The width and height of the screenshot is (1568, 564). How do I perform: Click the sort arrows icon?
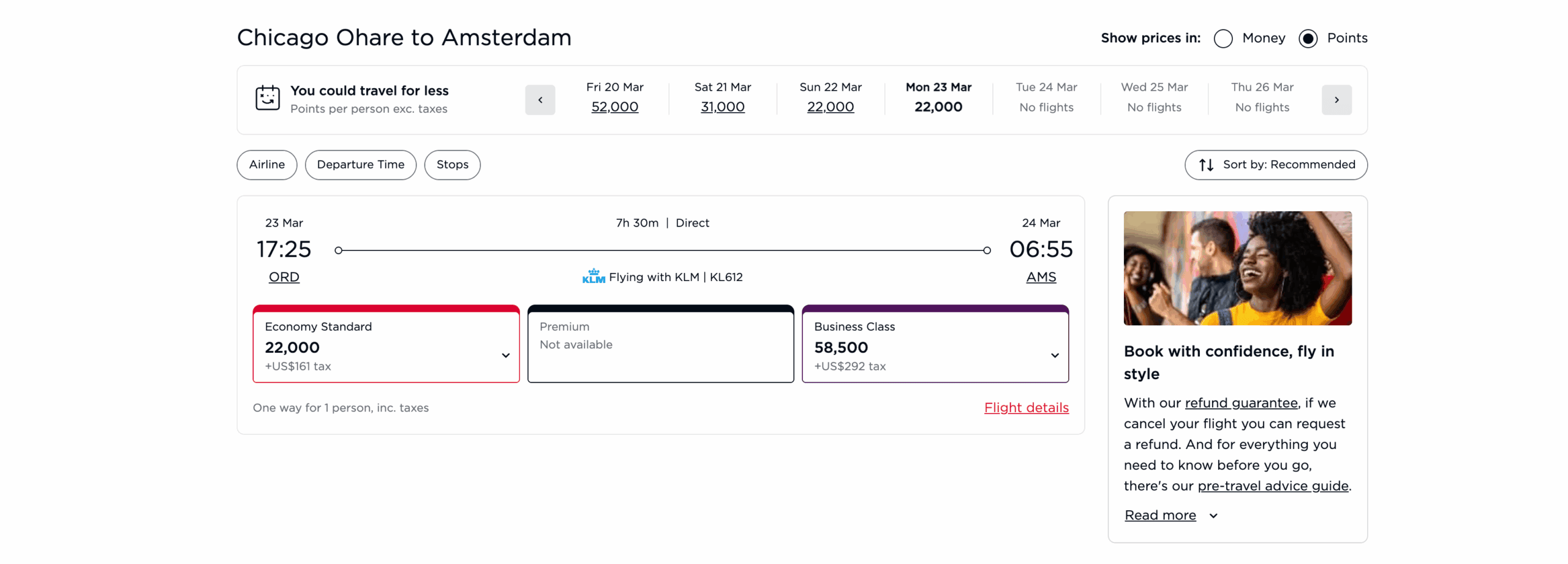coord(1205,165)
